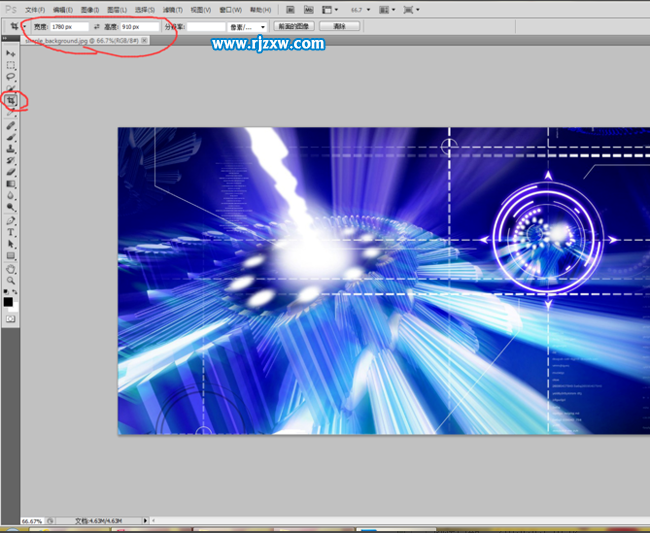Image resolution: width=650 pixels, height=533 pixels.
Task: Select the Horizontal Type tool
Action: click(x=11, y=232)
